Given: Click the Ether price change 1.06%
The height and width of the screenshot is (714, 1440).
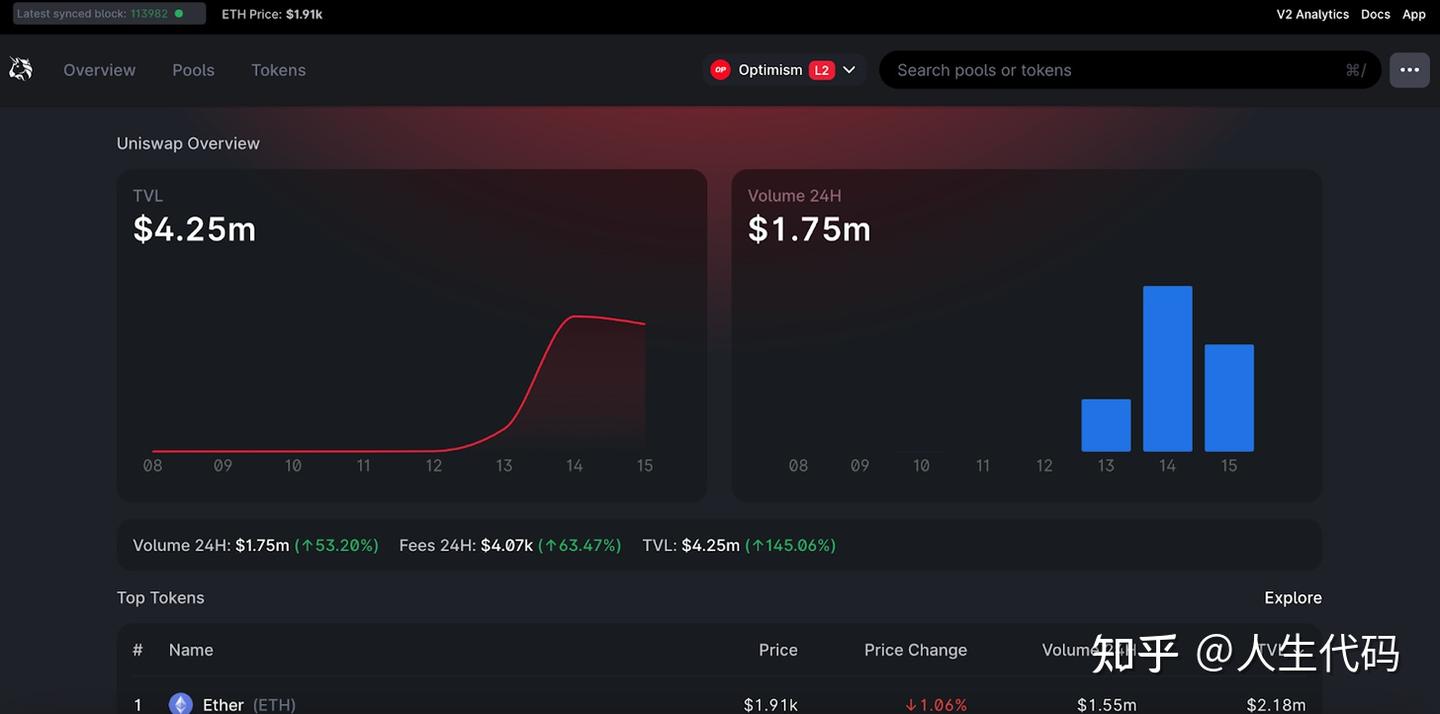Looking at the screenshot, I should point(936,705).
